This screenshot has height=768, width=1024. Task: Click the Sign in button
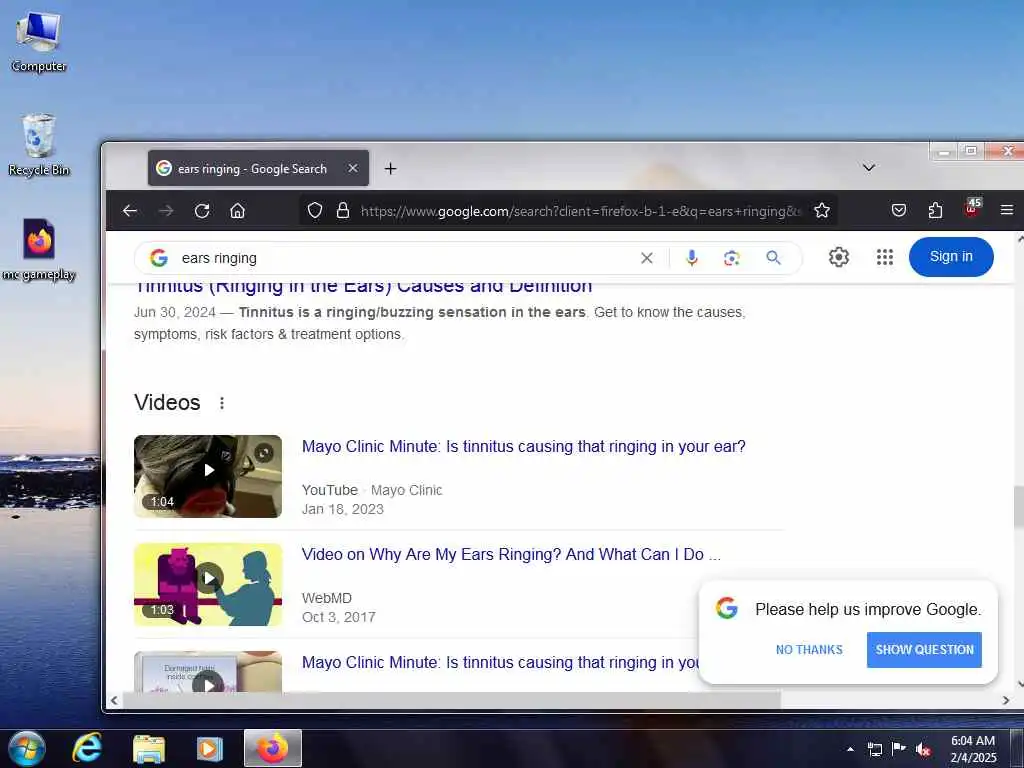pyautogui.click(x=951, y=257)
